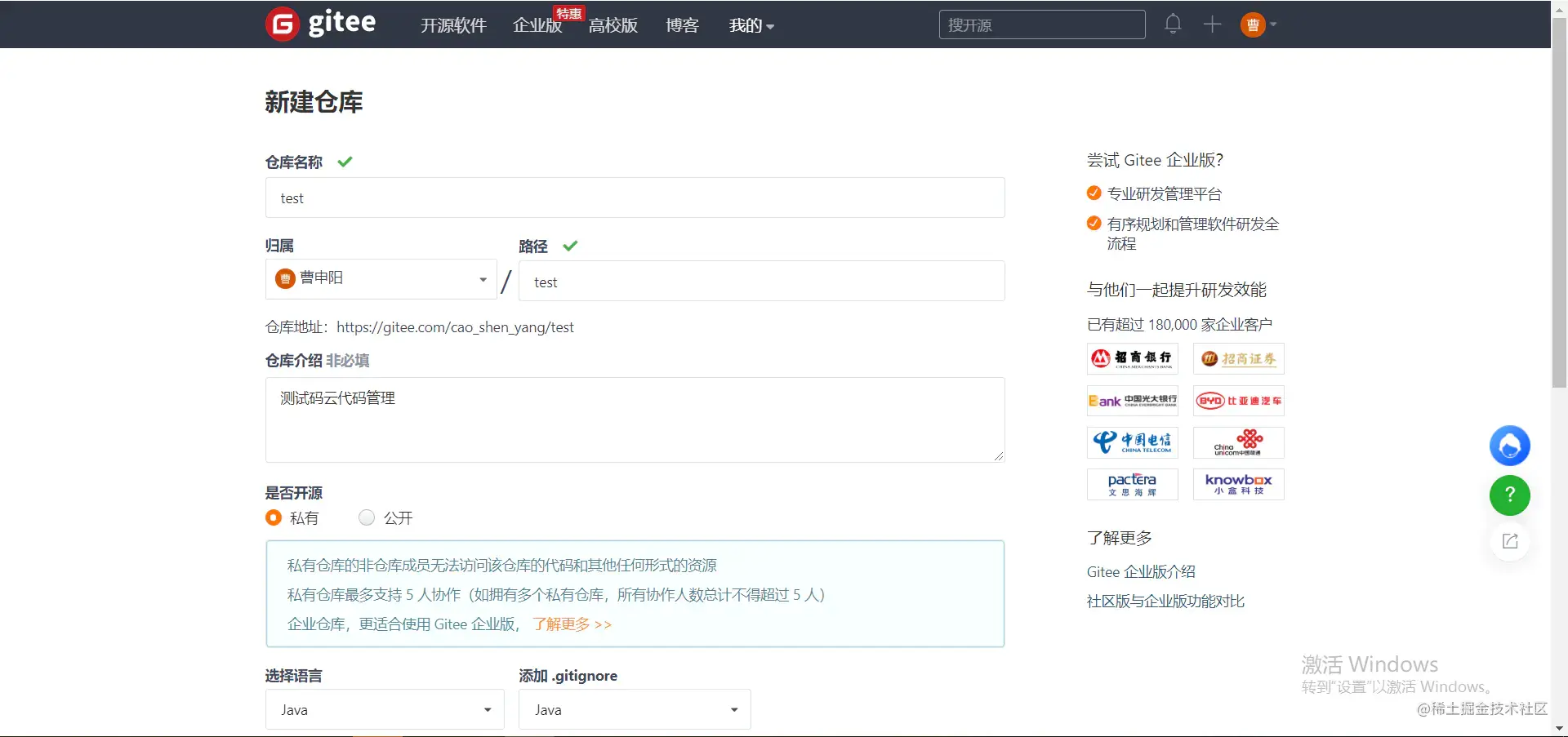Open the green help question icon
Image resolution: width=1568 pixels, height=737 pixels.
(1509, 495)
